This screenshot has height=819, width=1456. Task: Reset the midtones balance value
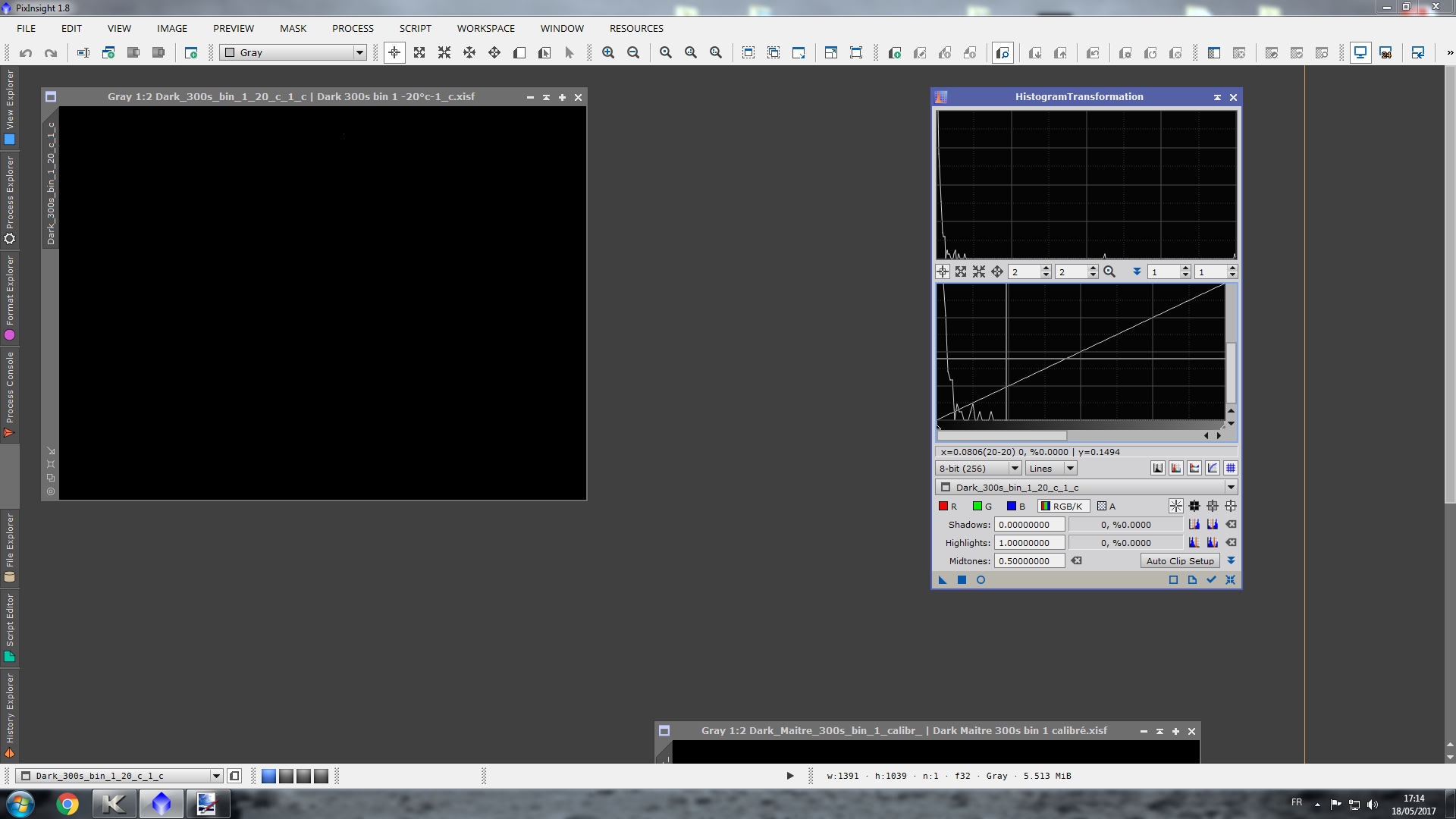tap(1076, 561)
